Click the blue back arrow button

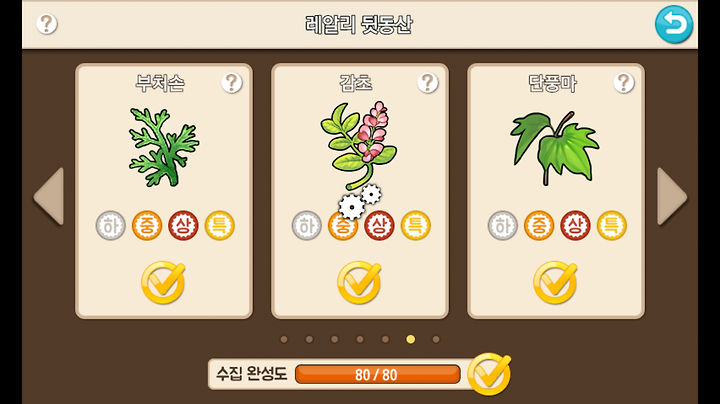[674, 24]
